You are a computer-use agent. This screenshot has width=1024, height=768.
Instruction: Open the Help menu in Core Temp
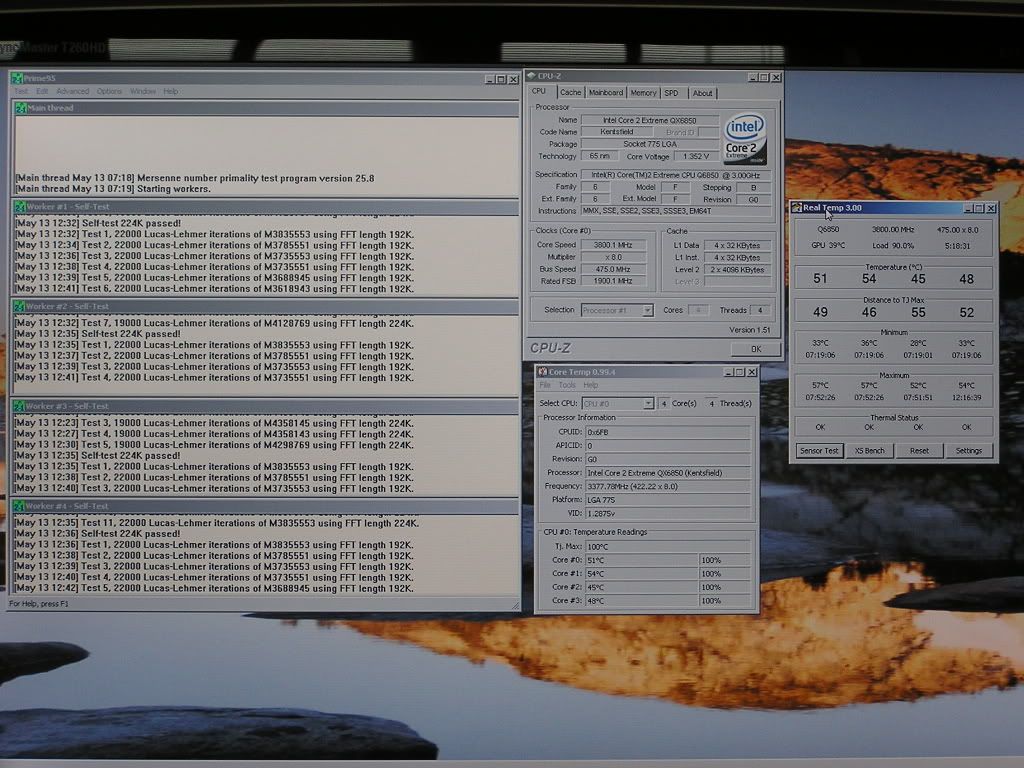(591, 385)
